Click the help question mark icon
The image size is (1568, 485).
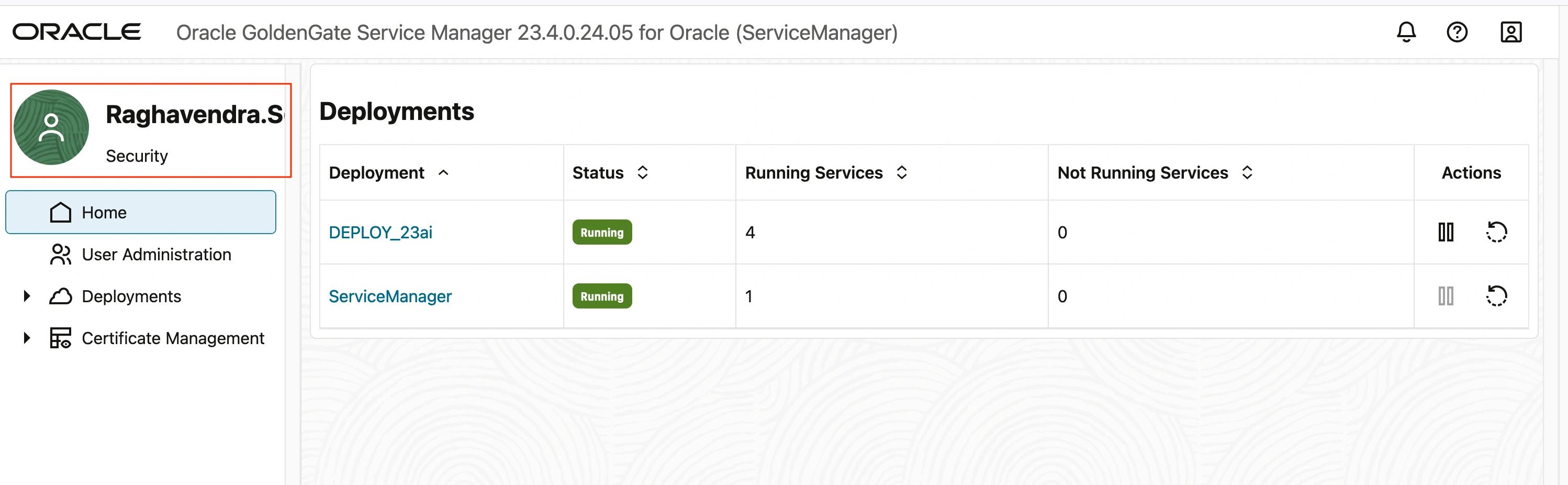1457,31
